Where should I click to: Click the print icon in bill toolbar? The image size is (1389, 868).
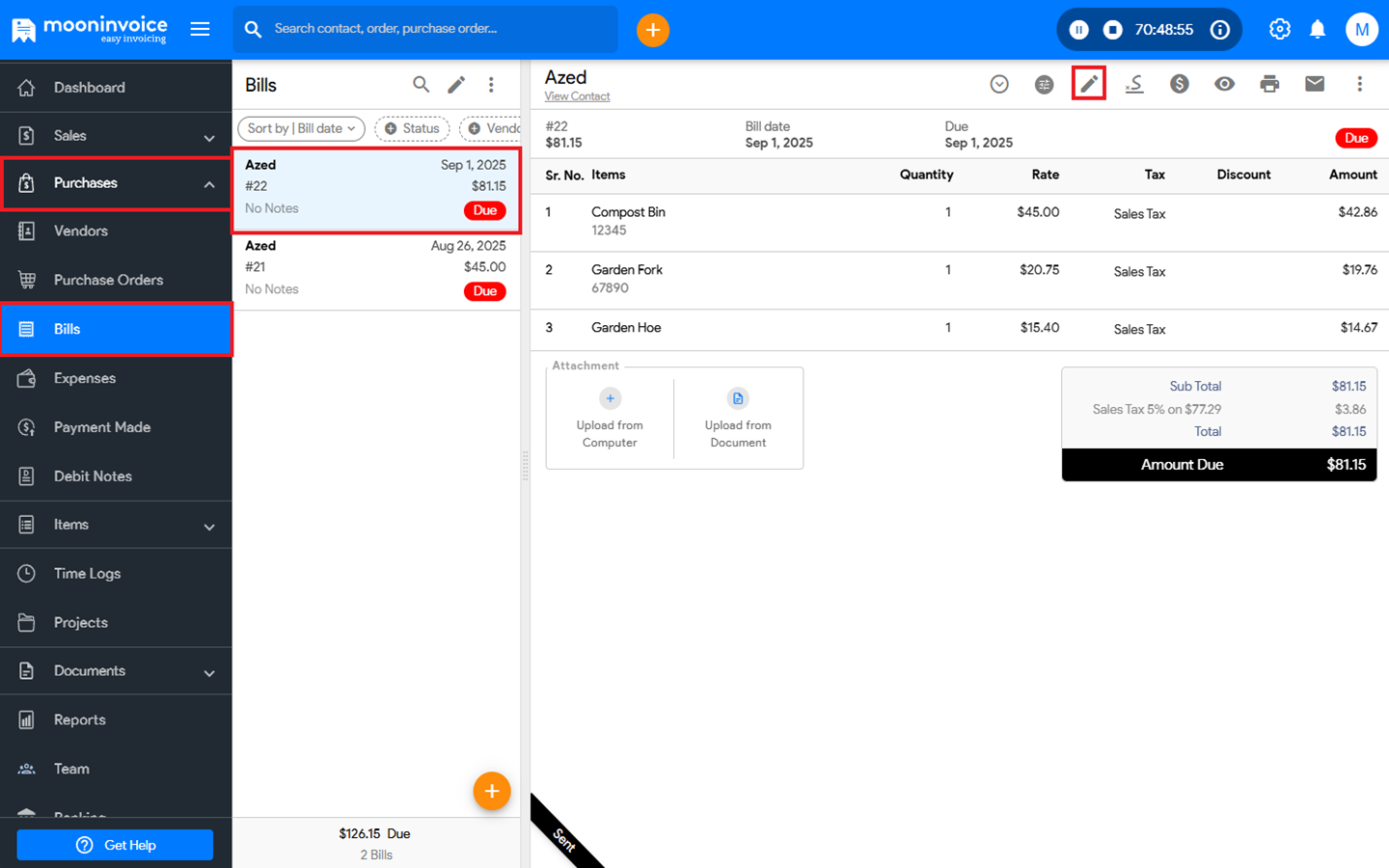[x=1269, y=84]
